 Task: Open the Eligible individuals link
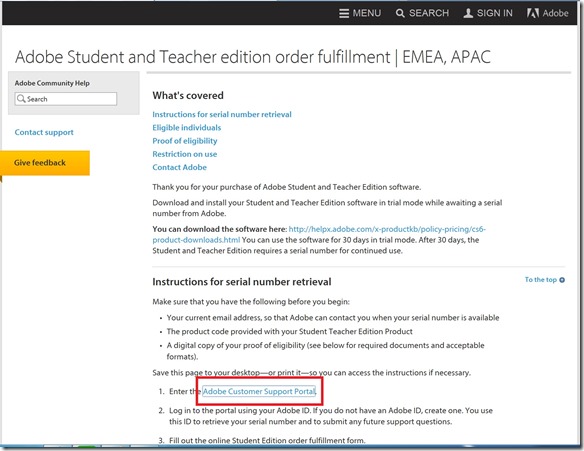tap(187, 128)
